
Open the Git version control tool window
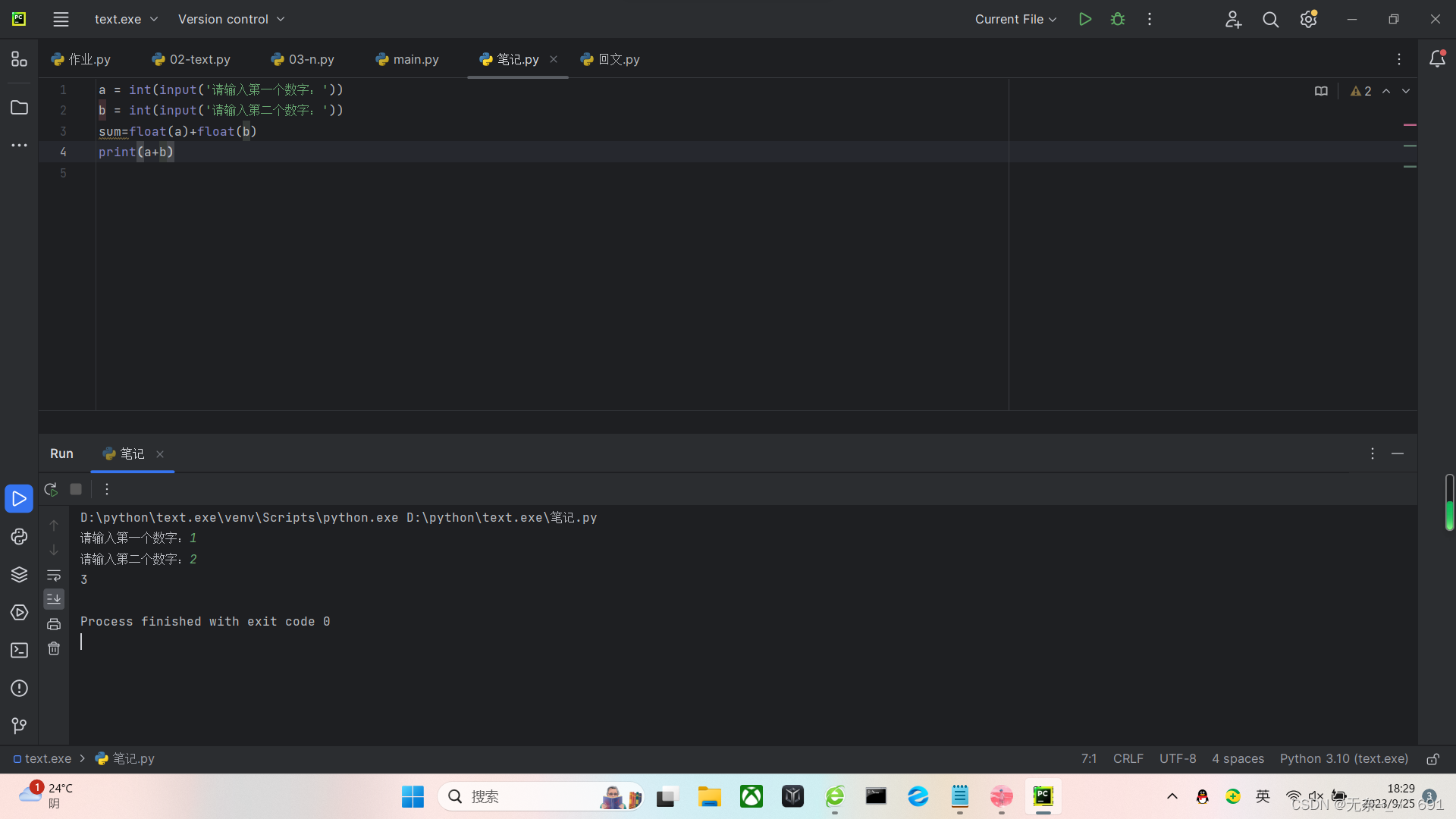19,726
